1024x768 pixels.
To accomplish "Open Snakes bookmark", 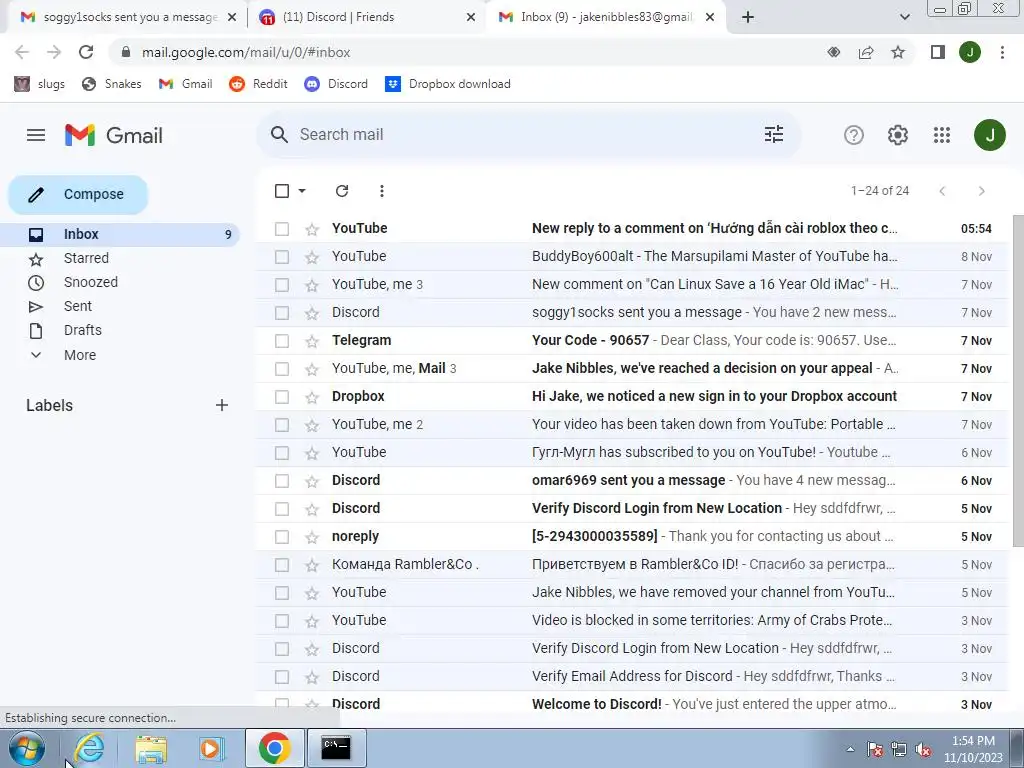I will click(x=112, y=84).
